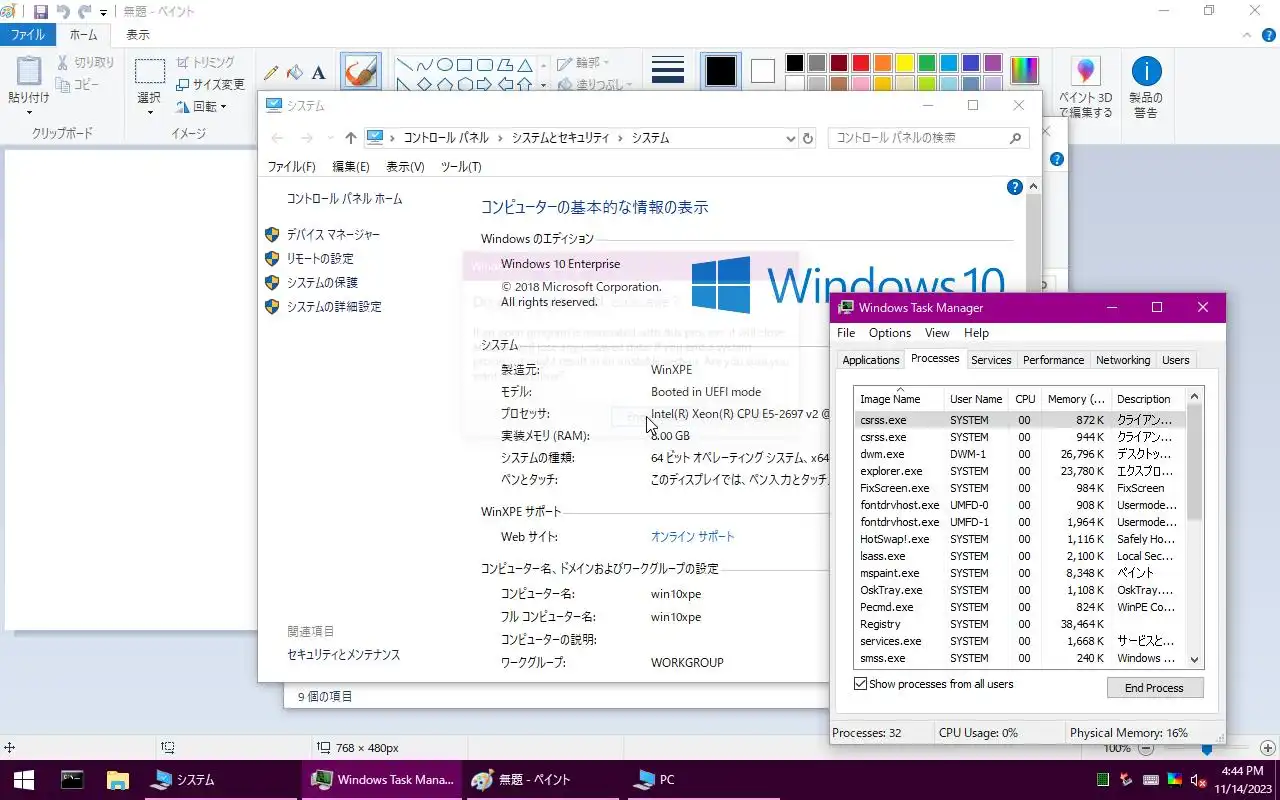Select the red color in palette
Viewport: 1280px width, 800px height.
[x=860, y=63]
